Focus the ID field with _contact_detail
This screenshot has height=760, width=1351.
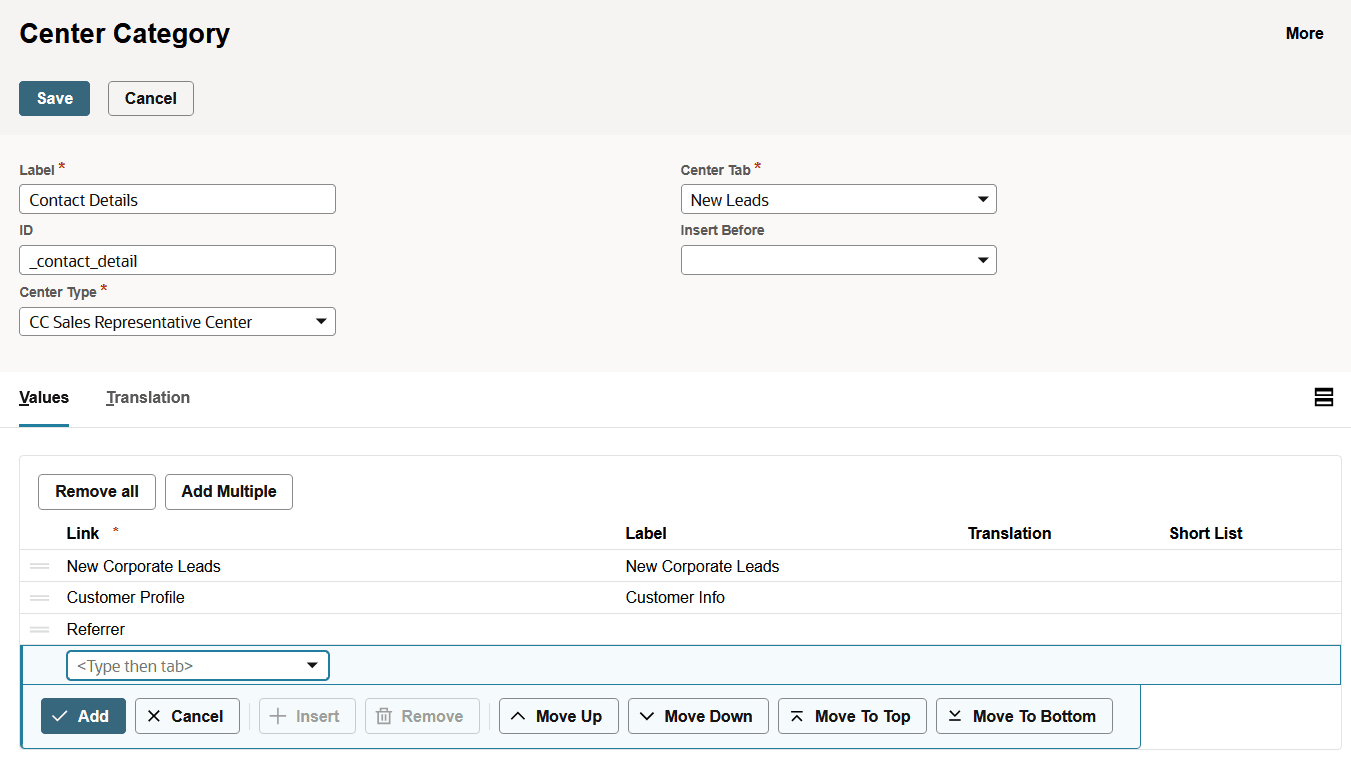tap(177, 260)
